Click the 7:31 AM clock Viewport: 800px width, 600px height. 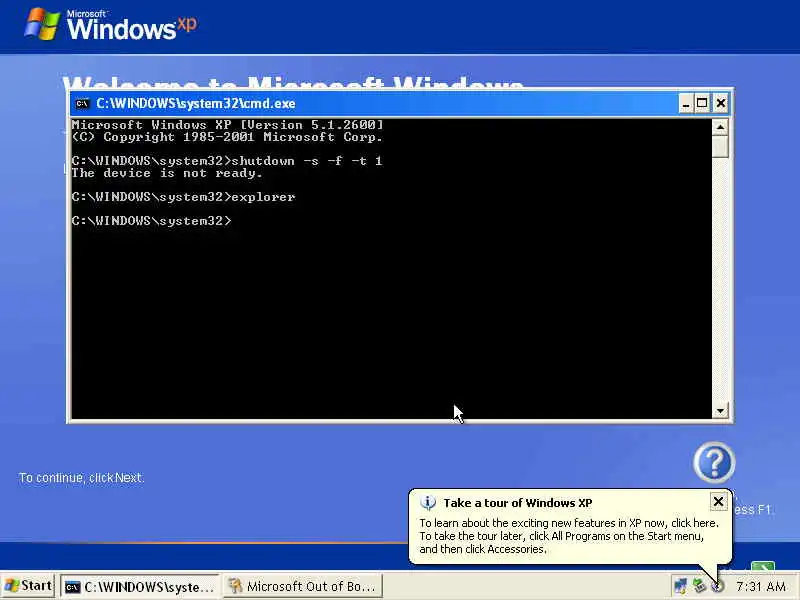760,587
